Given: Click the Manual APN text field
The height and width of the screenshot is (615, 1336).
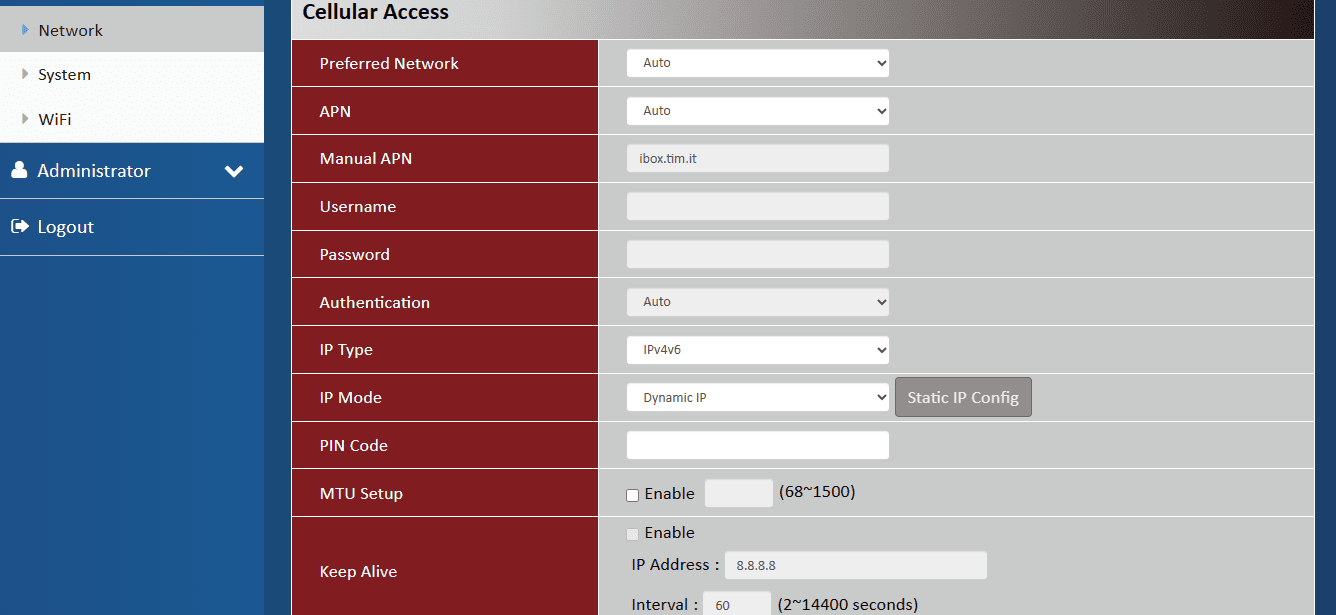Looking at the screenshot, I should 757,158.
